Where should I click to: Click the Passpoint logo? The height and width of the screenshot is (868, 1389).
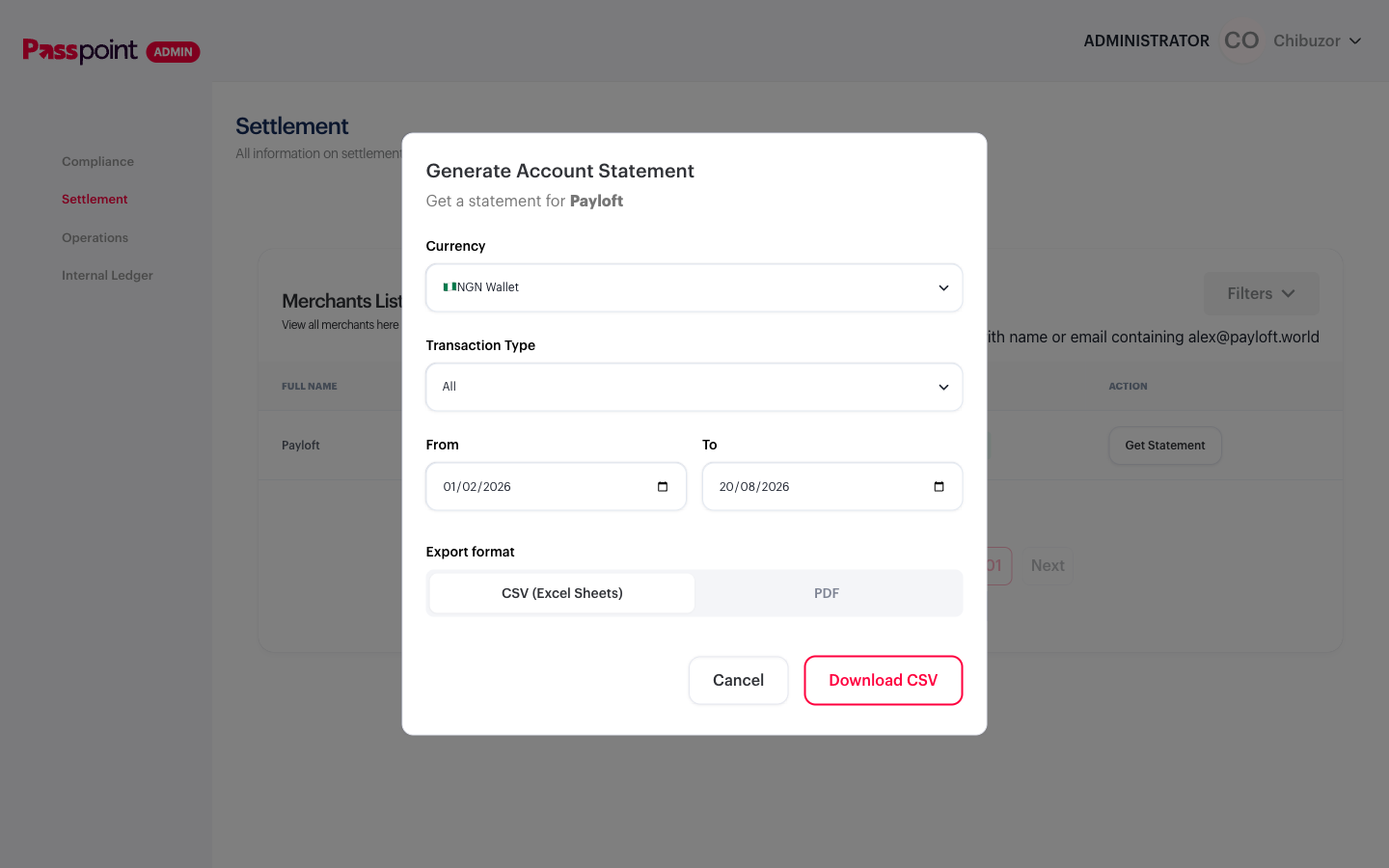pyautogui.click(x=80, y=50)
